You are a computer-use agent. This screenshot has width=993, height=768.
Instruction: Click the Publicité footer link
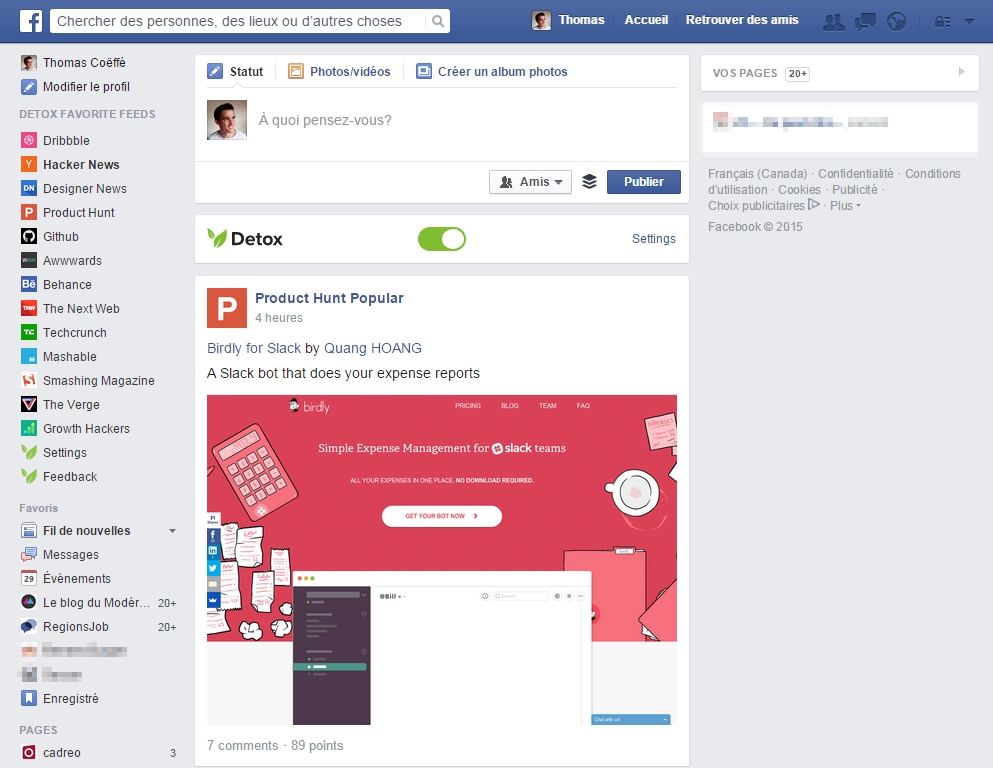(854, 189)
